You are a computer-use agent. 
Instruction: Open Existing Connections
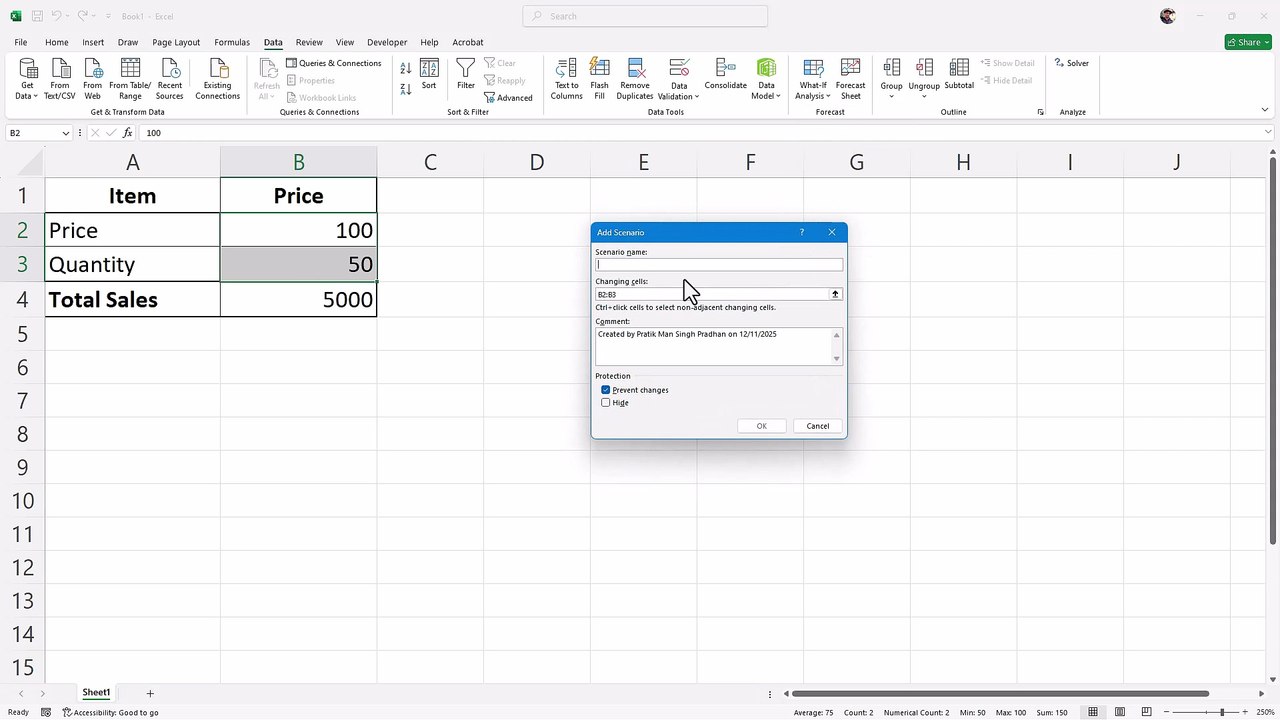pyautogui.click(x=218, y=79)
